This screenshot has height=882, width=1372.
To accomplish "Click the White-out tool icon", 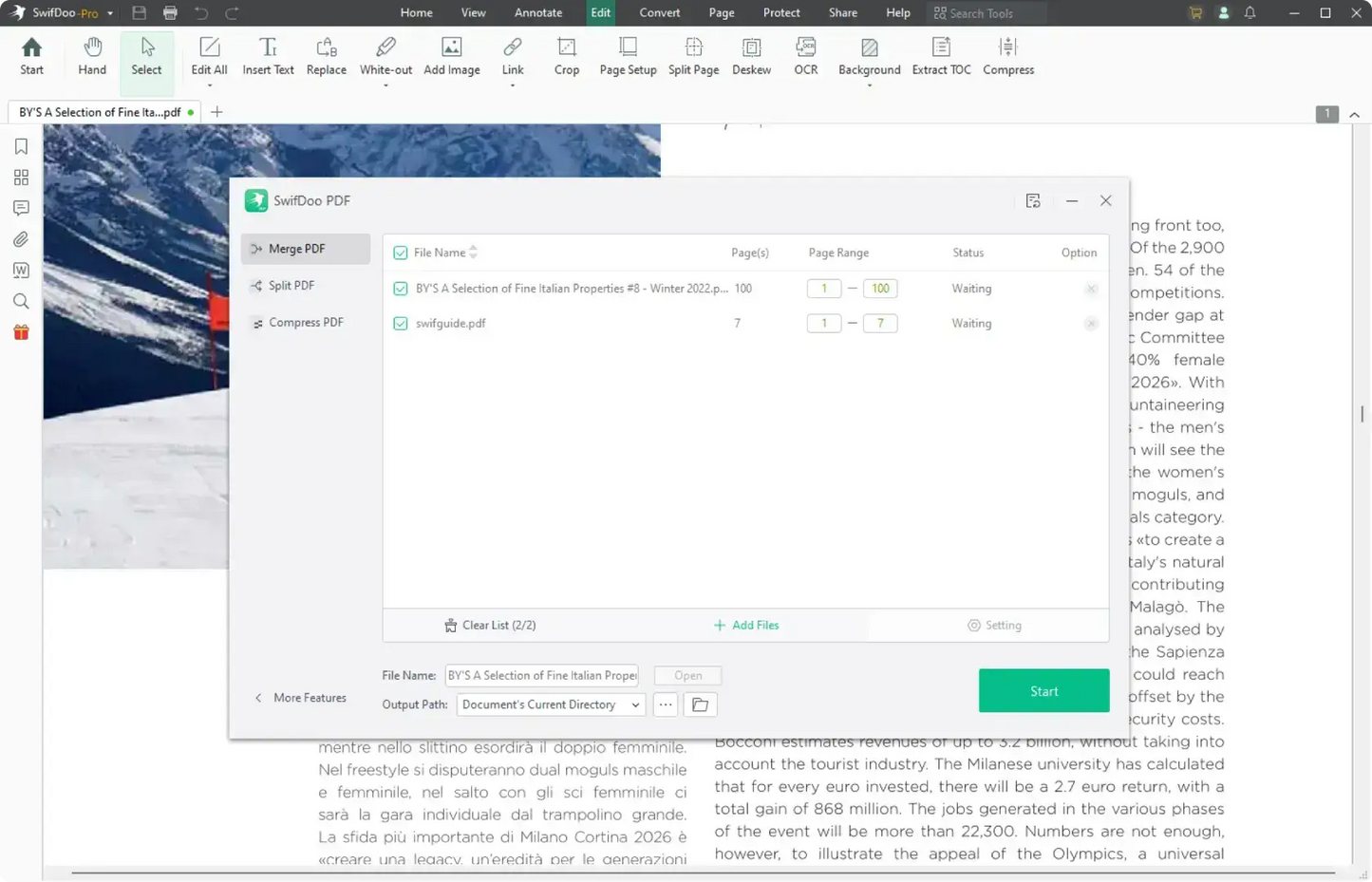I will pos(385,47).
